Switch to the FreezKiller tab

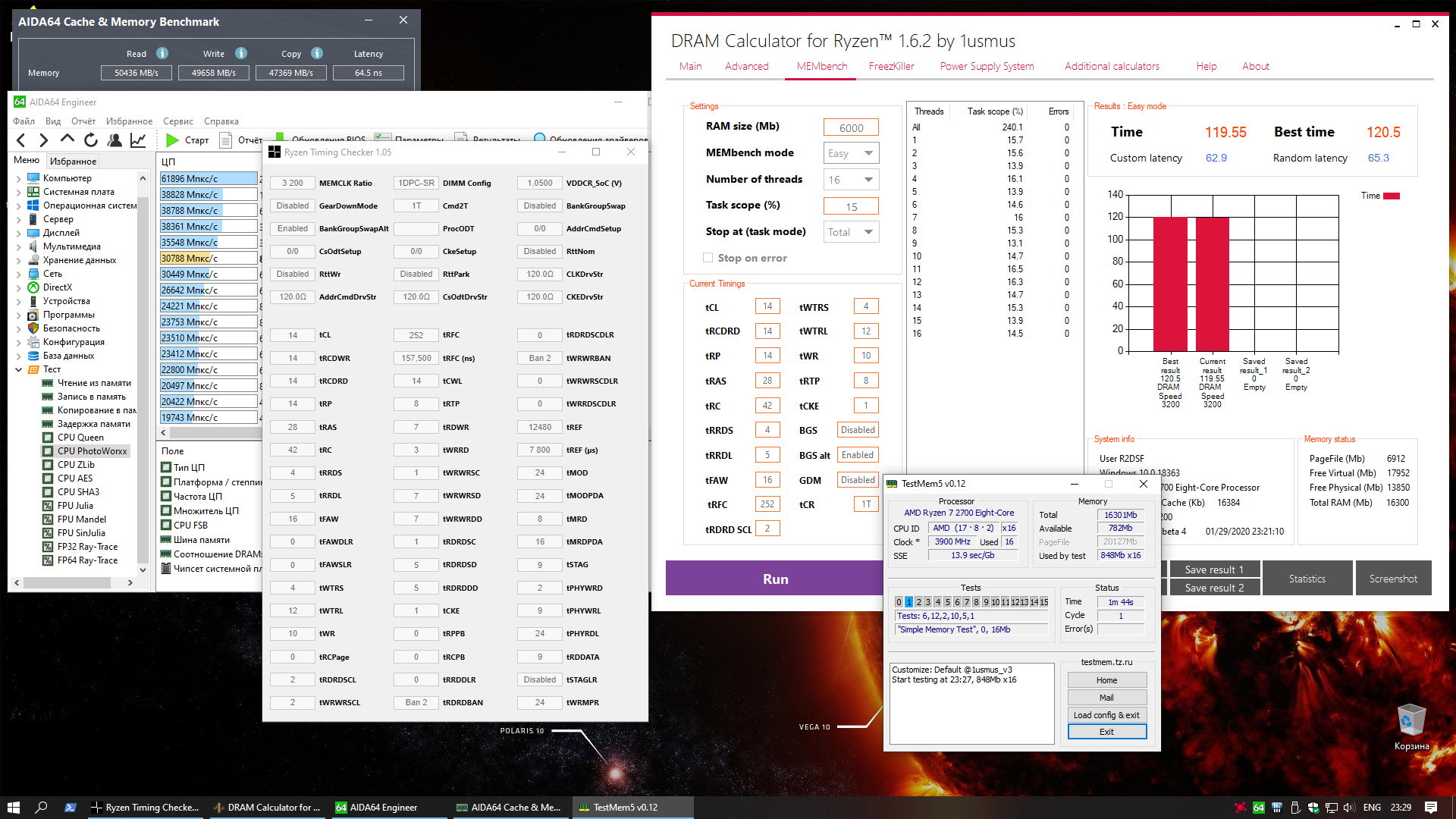[x=891, y=67]
